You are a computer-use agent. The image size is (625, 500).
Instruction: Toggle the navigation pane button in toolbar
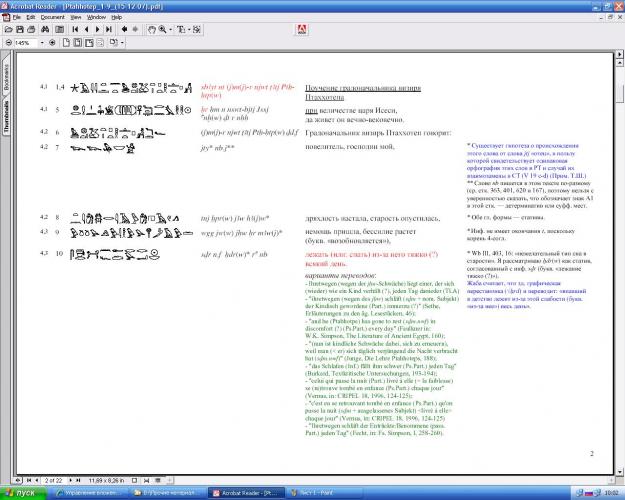pyautogui.click(x=60, y=30)
